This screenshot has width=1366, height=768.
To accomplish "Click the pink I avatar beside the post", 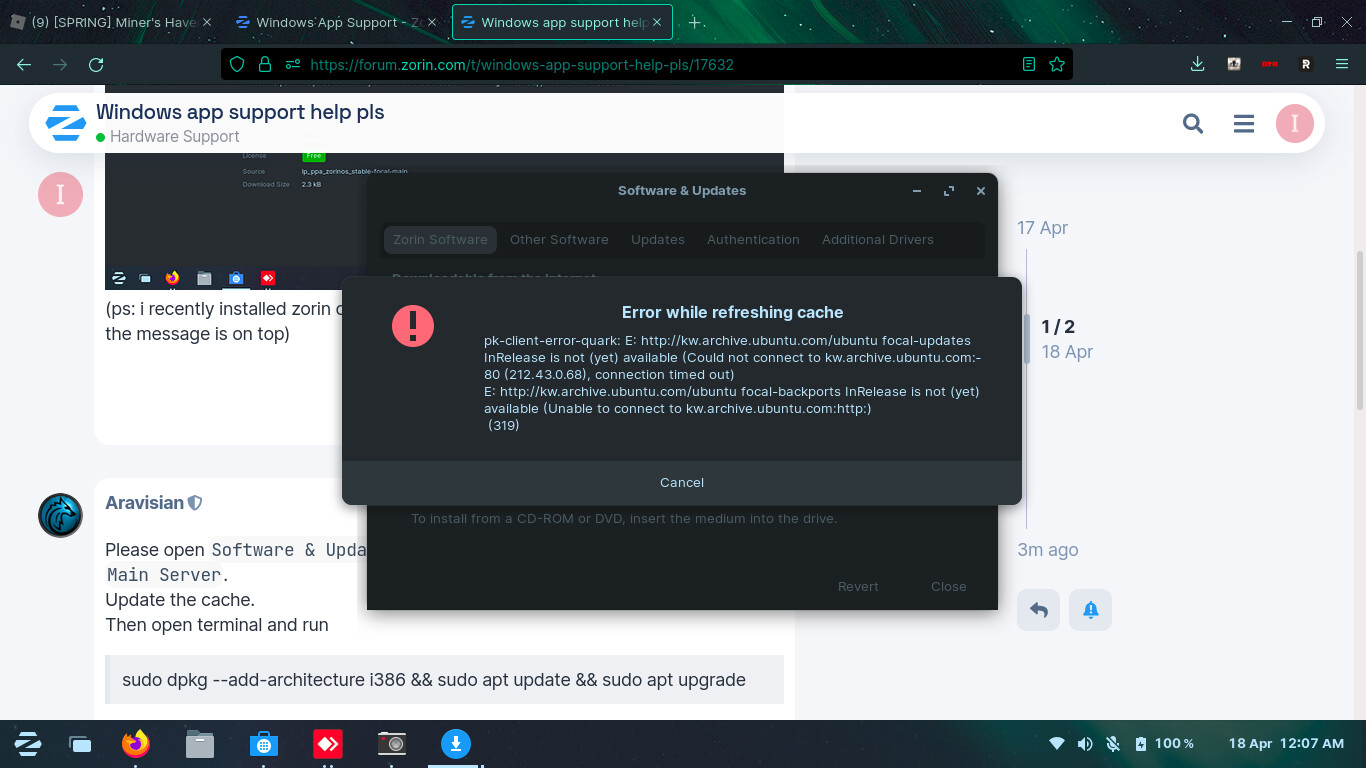I will 60,194.
